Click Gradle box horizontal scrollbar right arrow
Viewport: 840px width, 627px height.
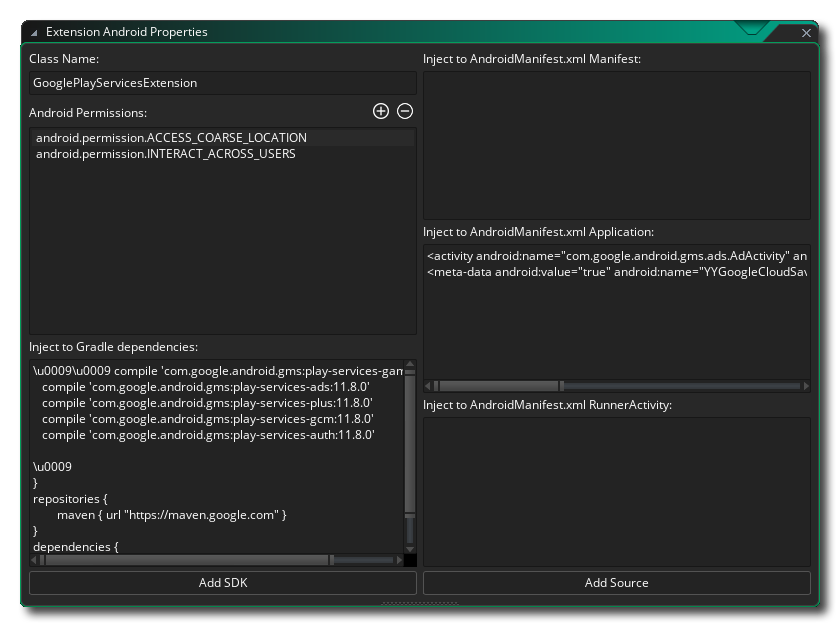(x=399, y=560)
